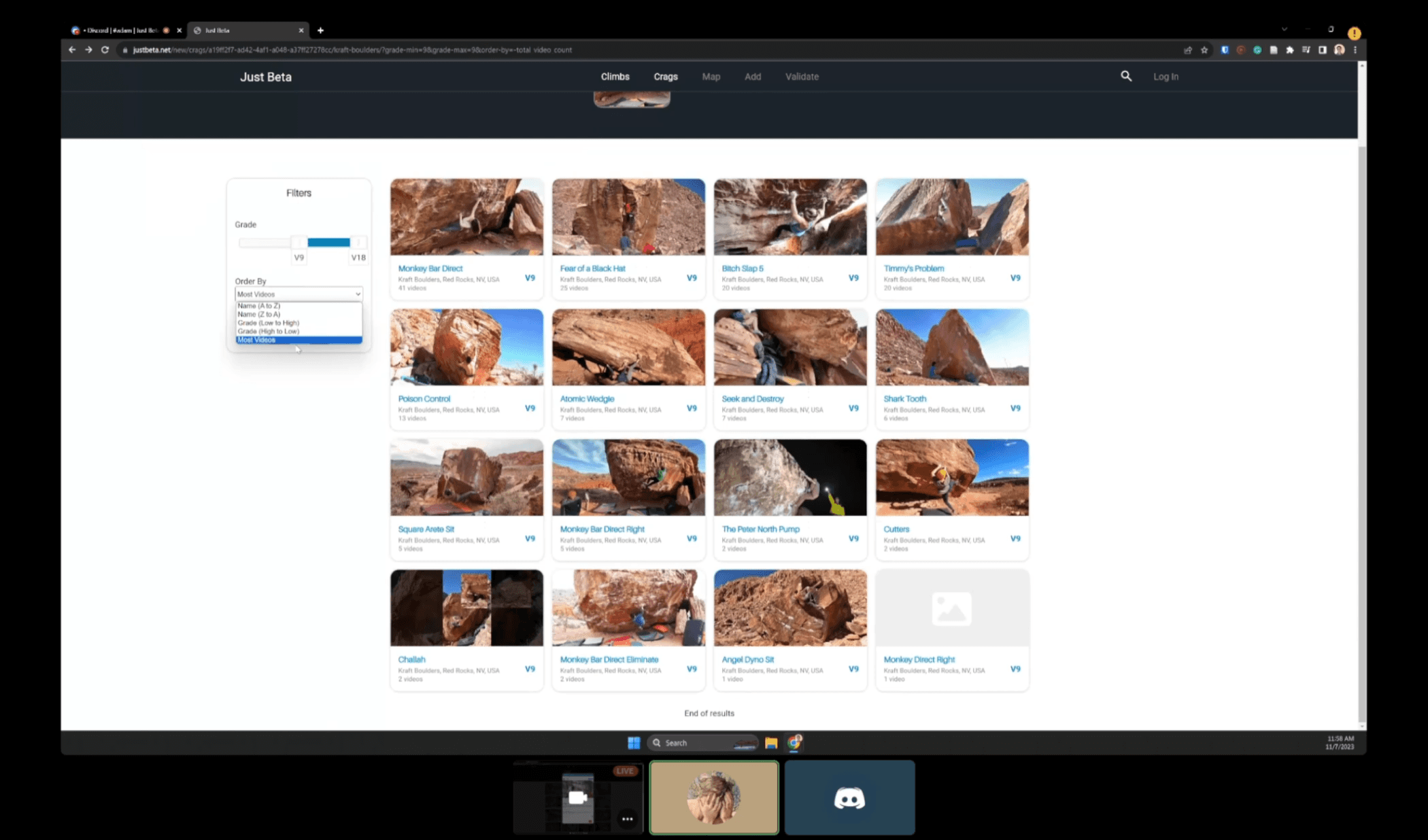Click the Windows Start button on taskbar
Screen dimensions: 1428x840
pyautogui.click(x=634, y=743)
